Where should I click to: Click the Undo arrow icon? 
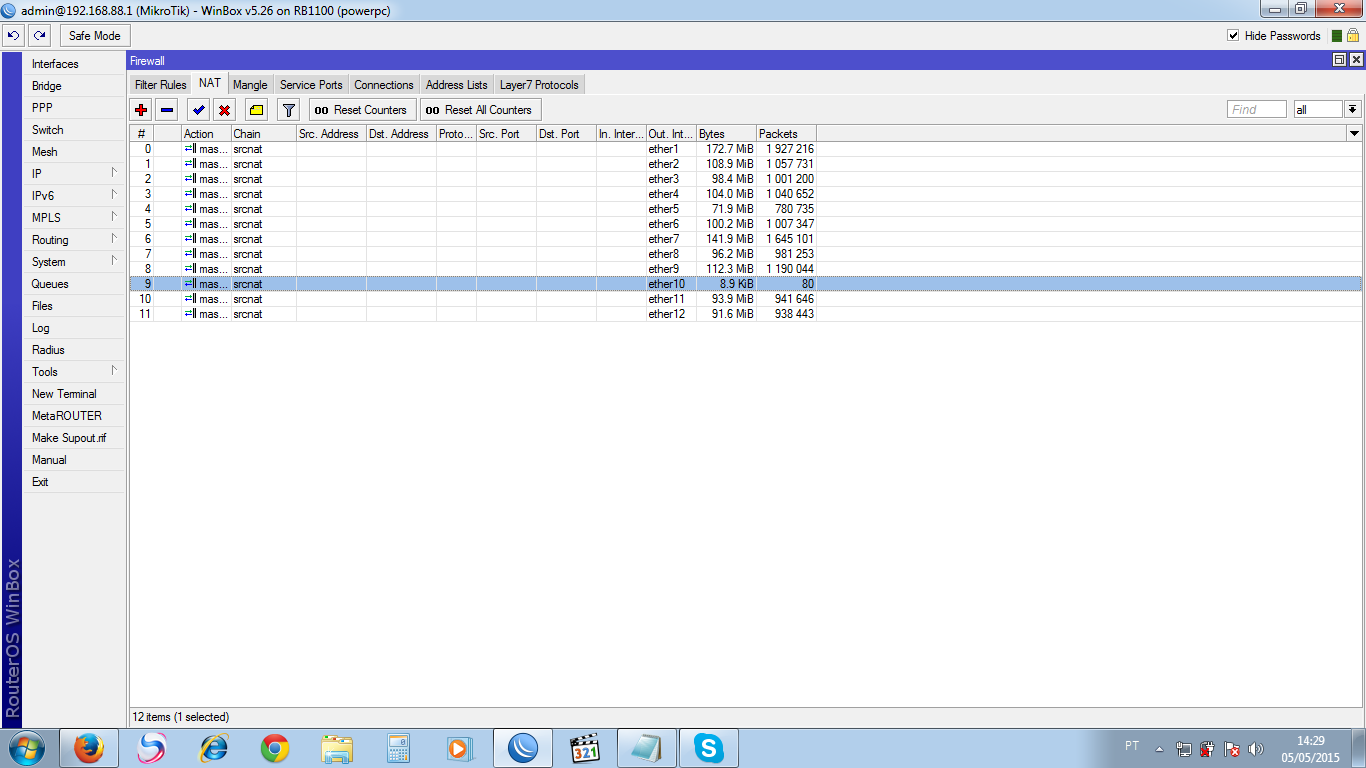pyautogui.click(x=13, y=36)
